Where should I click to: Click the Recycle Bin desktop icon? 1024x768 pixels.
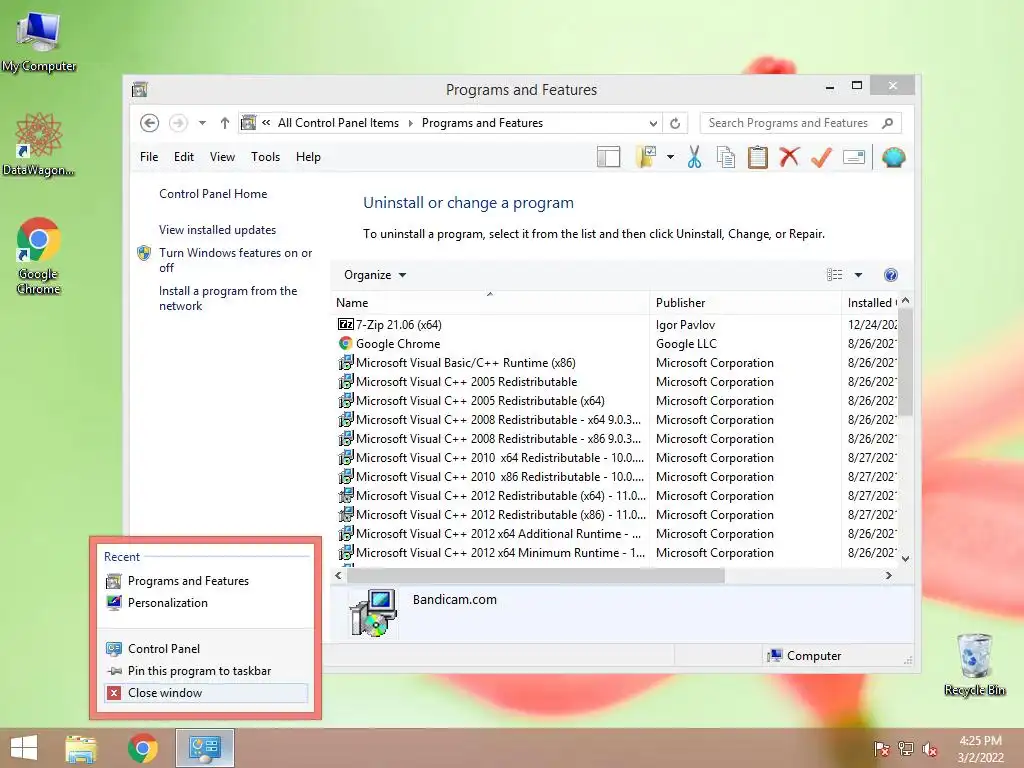(974, 664)
